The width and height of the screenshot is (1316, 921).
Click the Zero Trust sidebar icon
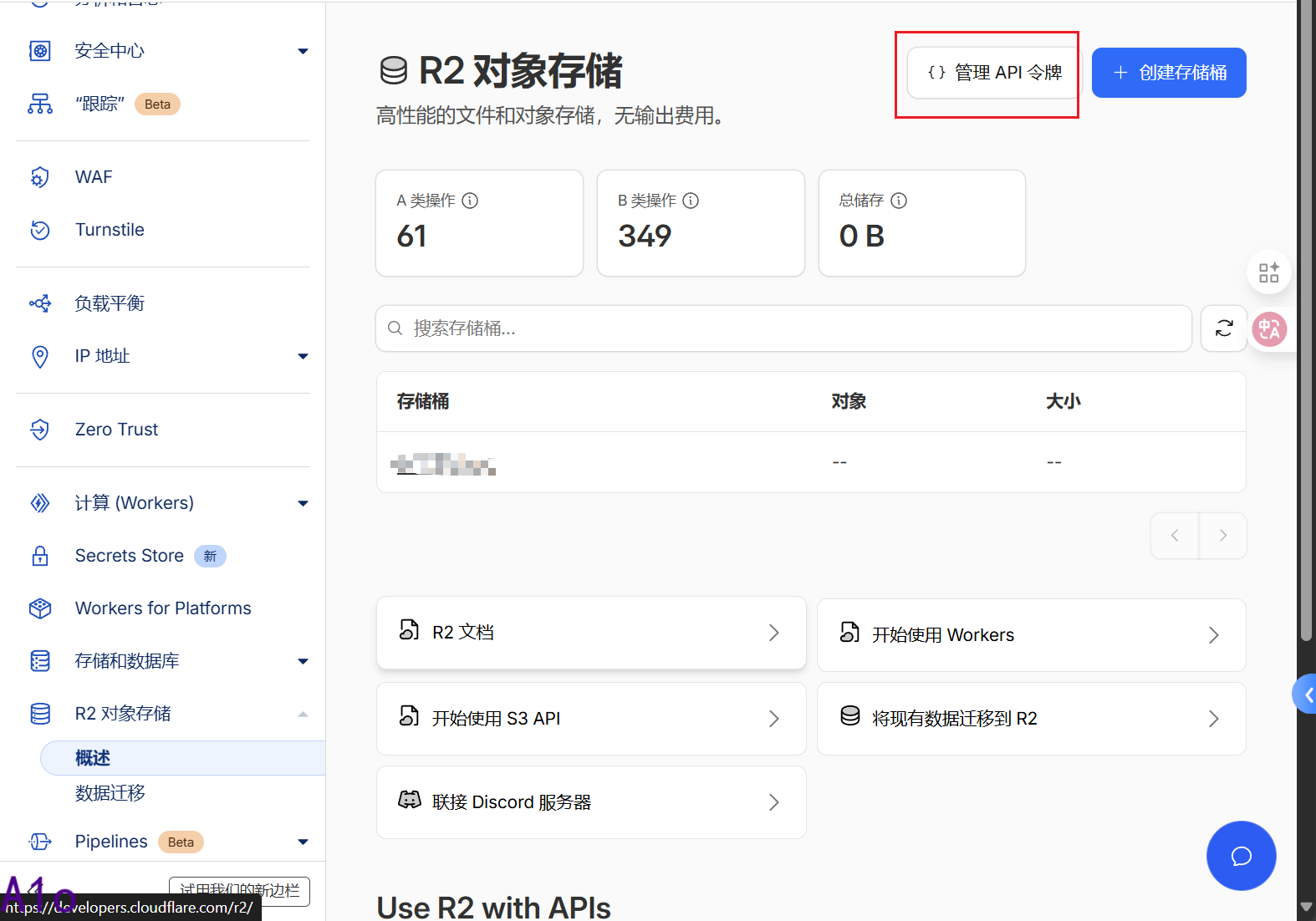pos(40,430)
